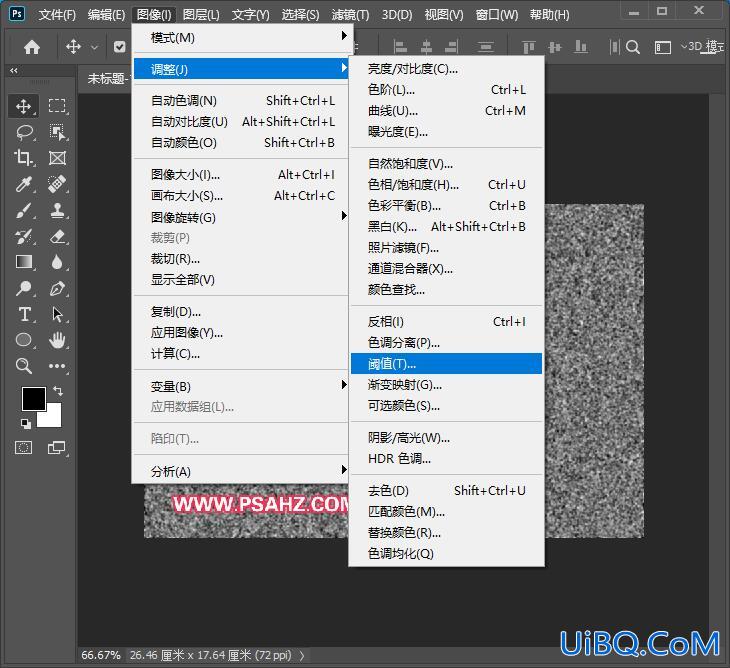Screen dimensions: 730x668
Task: Open the 滤镜(T) menu
Action: [350, 15]
